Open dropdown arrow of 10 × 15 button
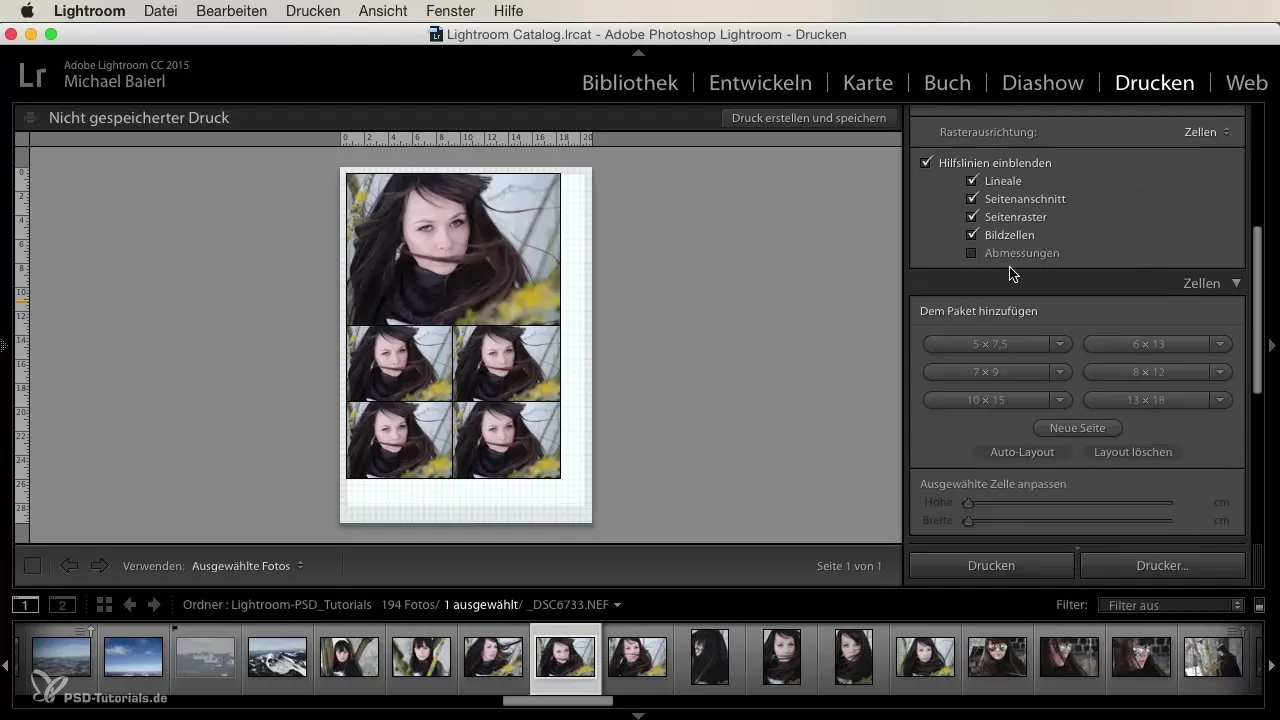This screenshot has height=720, width=1280. coord(1059,400)
